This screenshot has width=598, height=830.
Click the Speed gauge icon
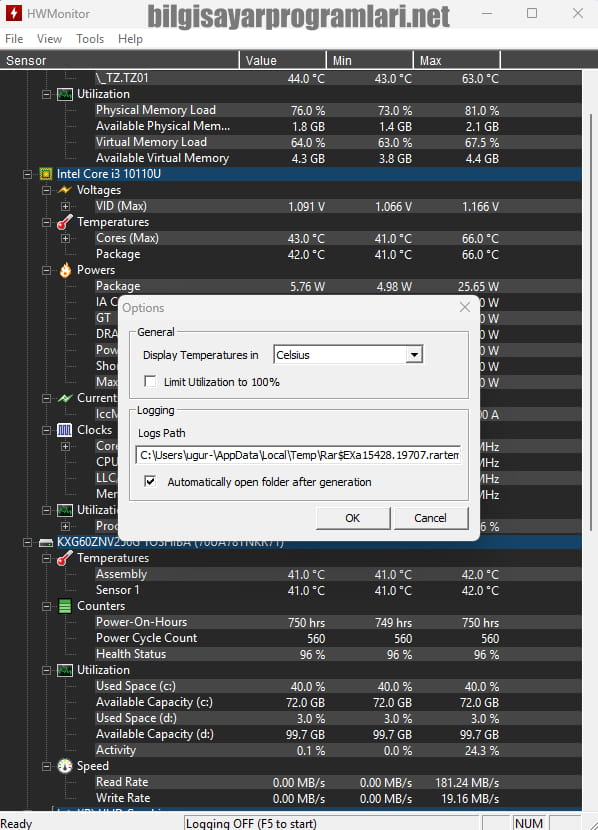tap(65, 766)
